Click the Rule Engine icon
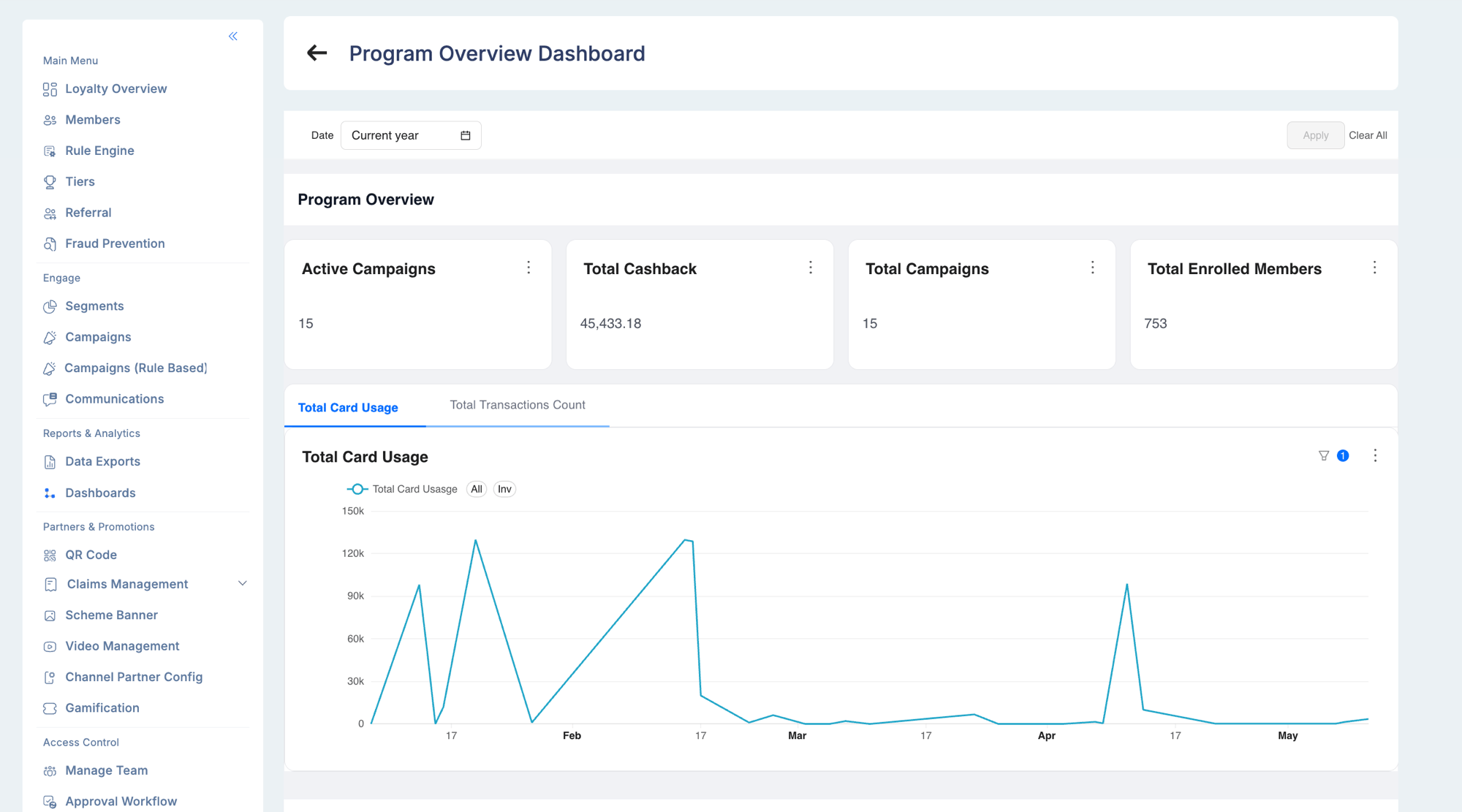The height and width of the screenshot is (812, 1462). point(50,151)
